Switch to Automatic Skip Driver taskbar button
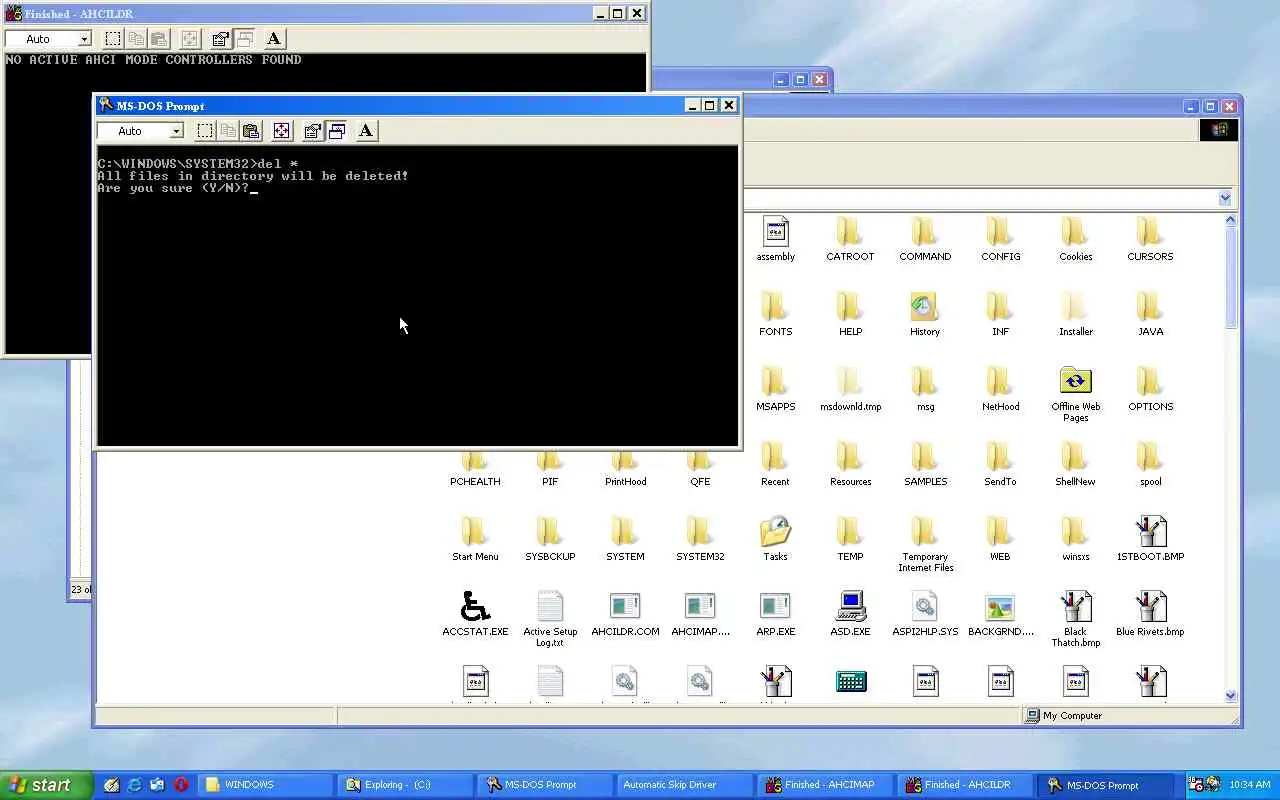The image size is (1280, 800). pyautogui.click(x=686, y=785)
